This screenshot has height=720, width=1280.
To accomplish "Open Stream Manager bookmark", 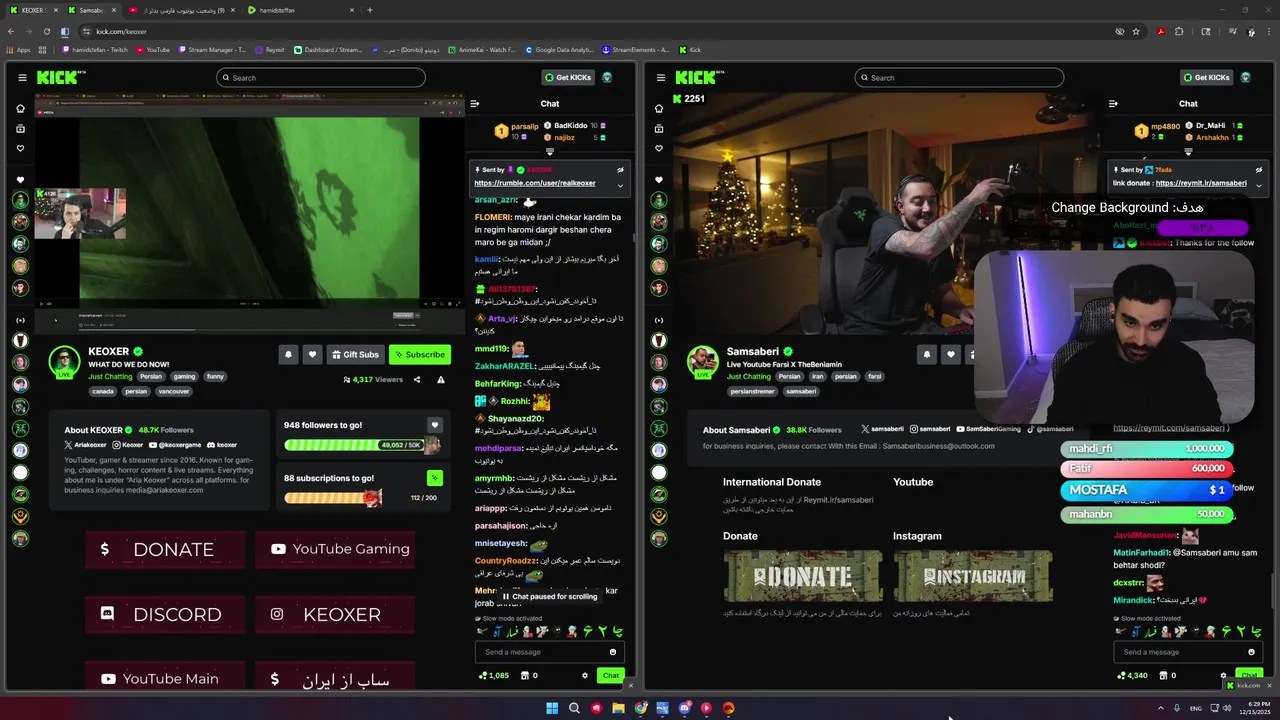I will pyautogui.click(x=212, y=49).
